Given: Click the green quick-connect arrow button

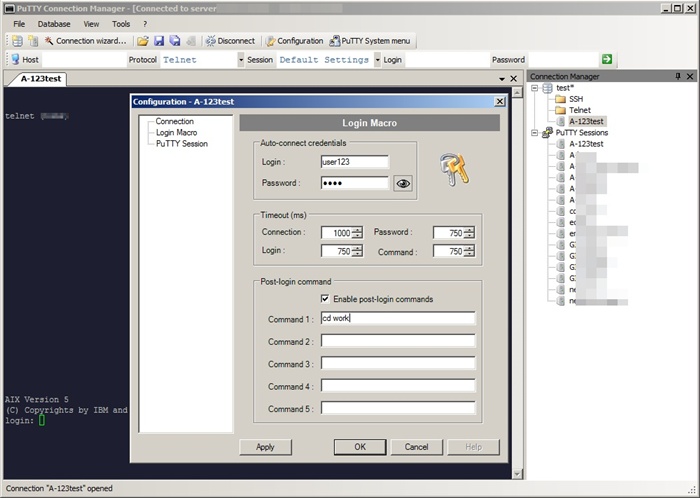Looking at the screenshot, I should [x=607, y=59].
